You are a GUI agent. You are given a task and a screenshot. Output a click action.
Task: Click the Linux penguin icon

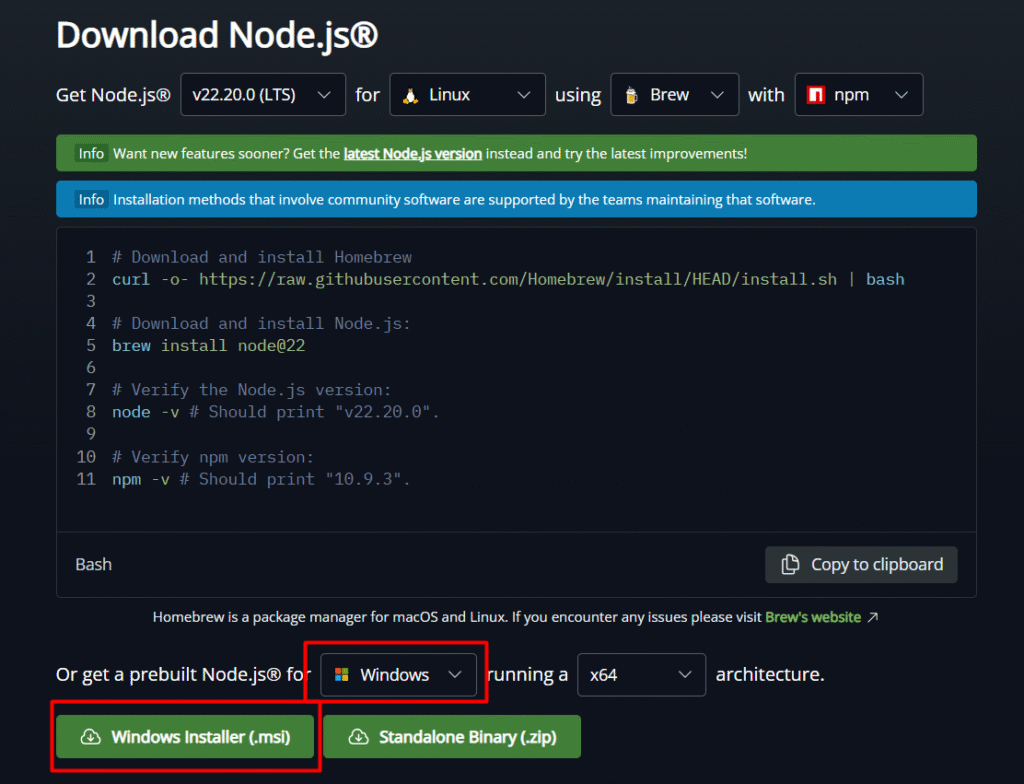pos(410,95)
